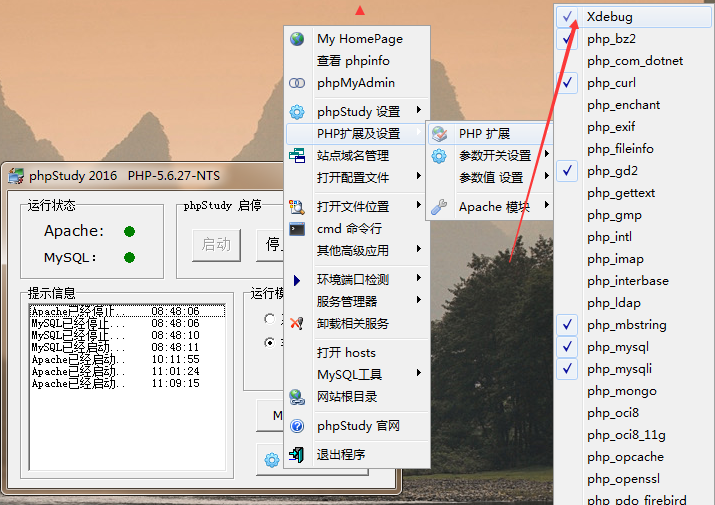Screen dimensions: 715x505
Task: Click the phpMyAdmin link rings icon
Action: 297,83
